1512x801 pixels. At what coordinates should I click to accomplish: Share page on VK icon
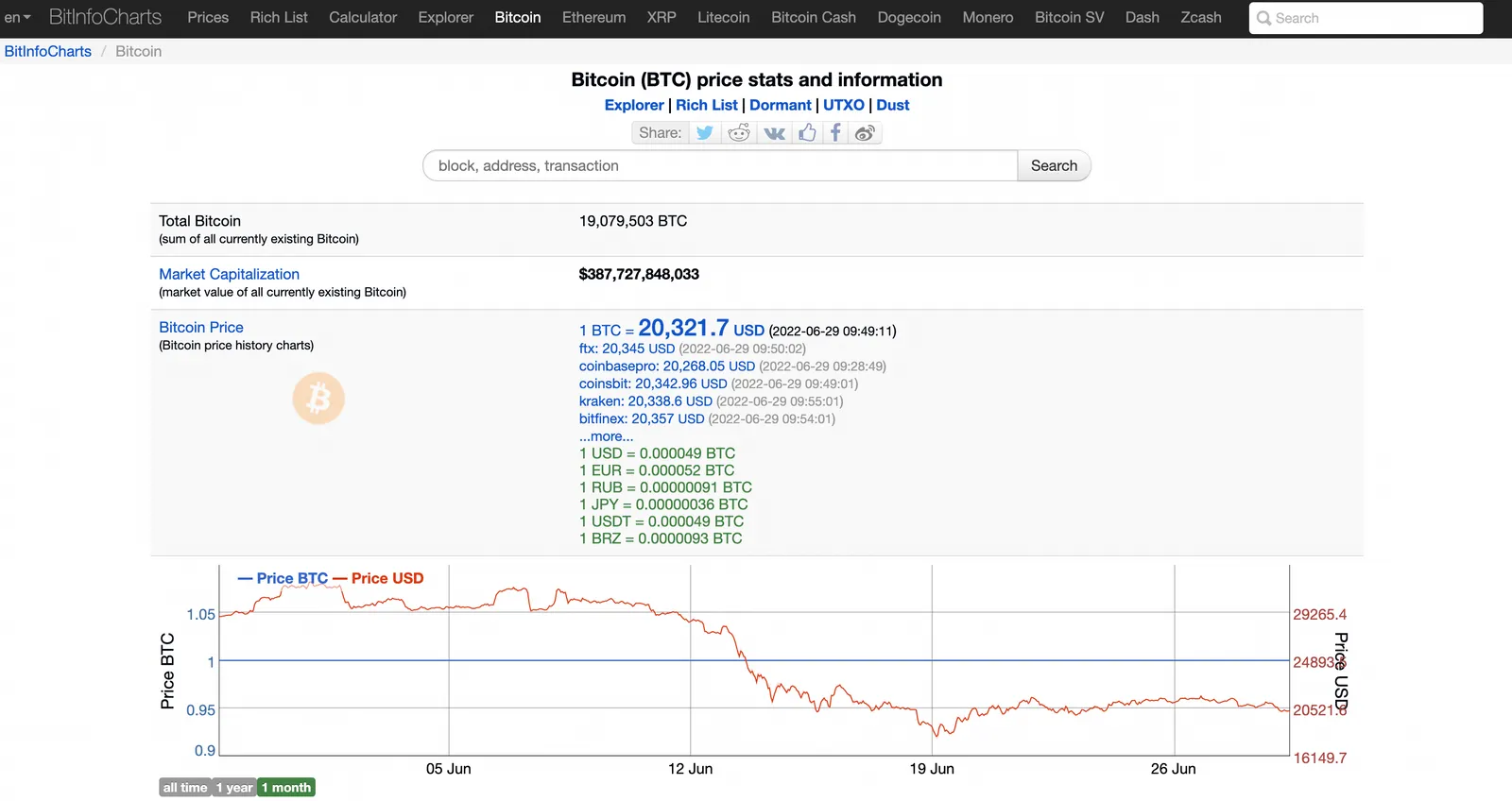(774, 133)
